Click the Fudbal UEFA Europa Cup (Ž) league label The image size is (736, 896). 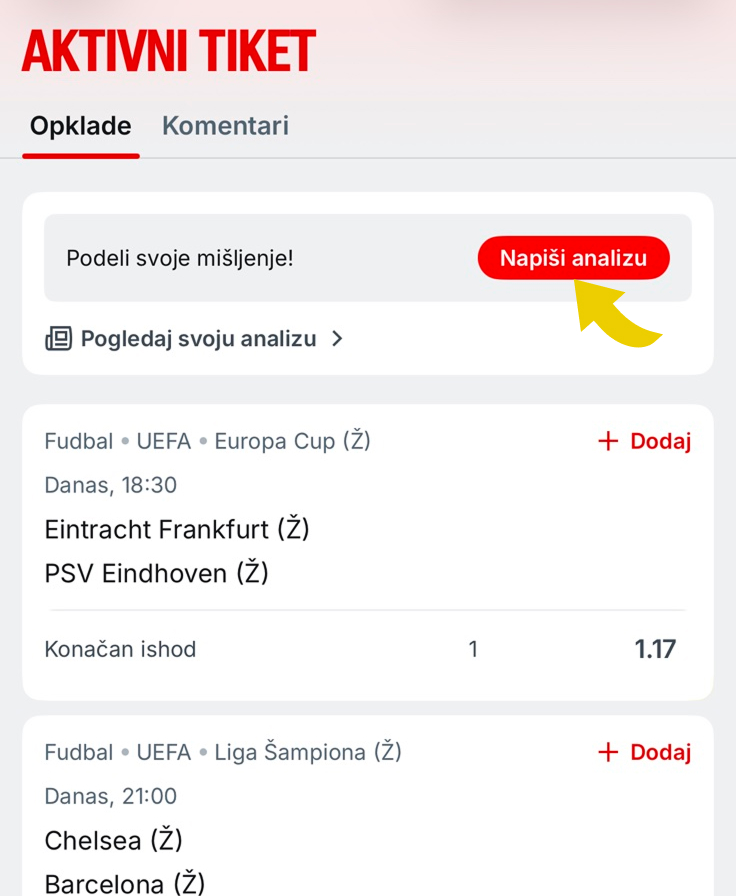pyautogui.click(x=208, y=441)
